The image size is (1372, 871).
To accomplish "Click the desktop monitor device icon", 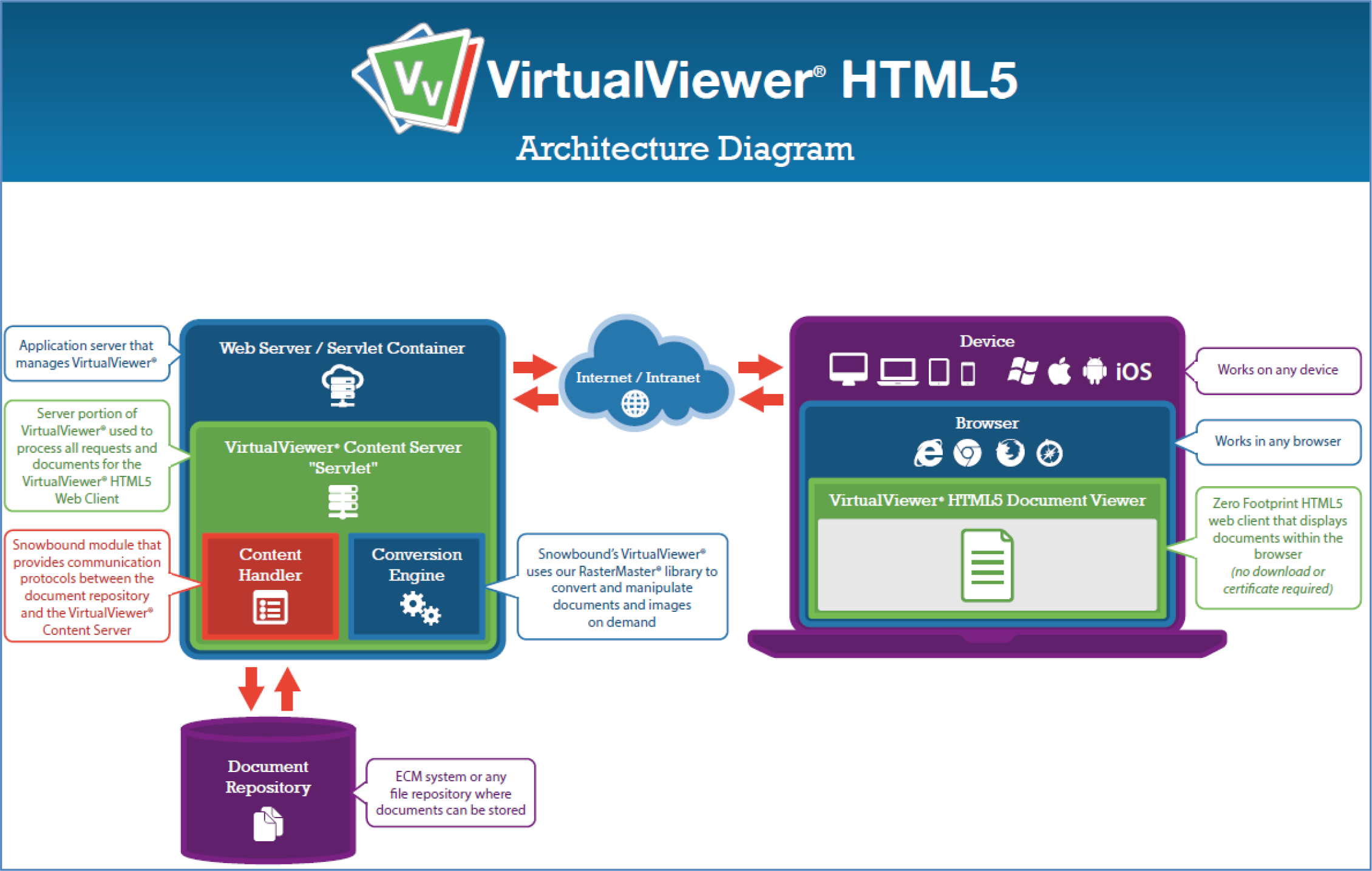I will click(848, 369).
